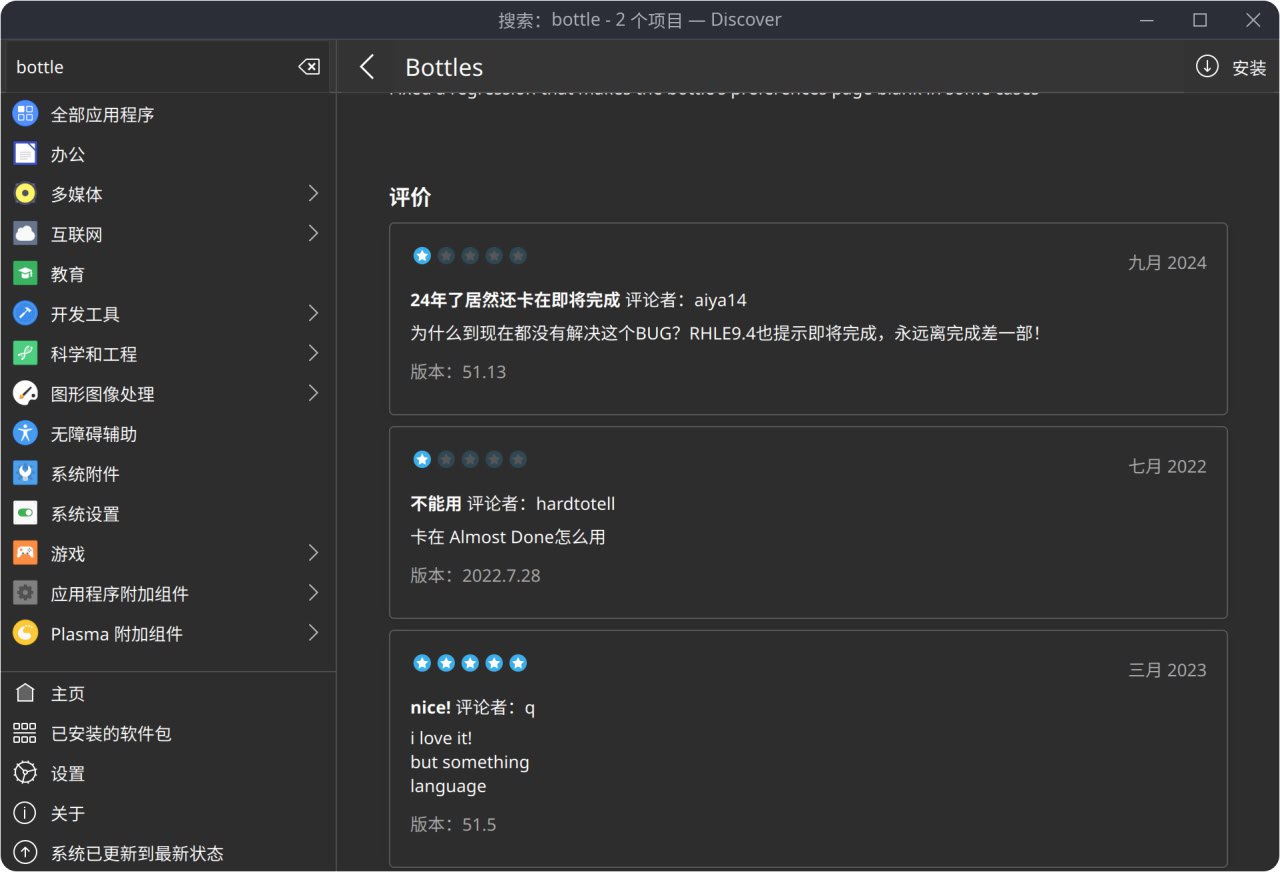
Task: Click the 无障碍辅助 accessibility icon
Action: click(x=25, y=434)
